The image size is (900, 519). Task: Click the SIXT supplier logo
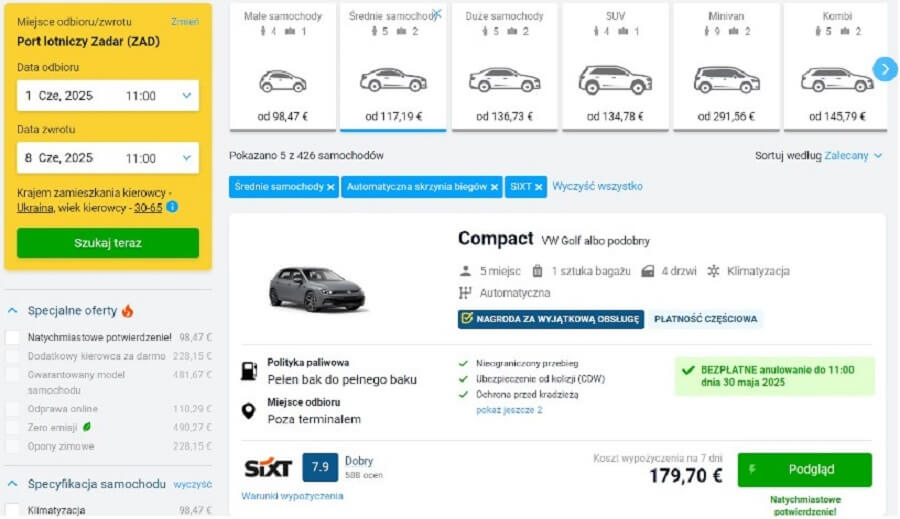point(268,468)
